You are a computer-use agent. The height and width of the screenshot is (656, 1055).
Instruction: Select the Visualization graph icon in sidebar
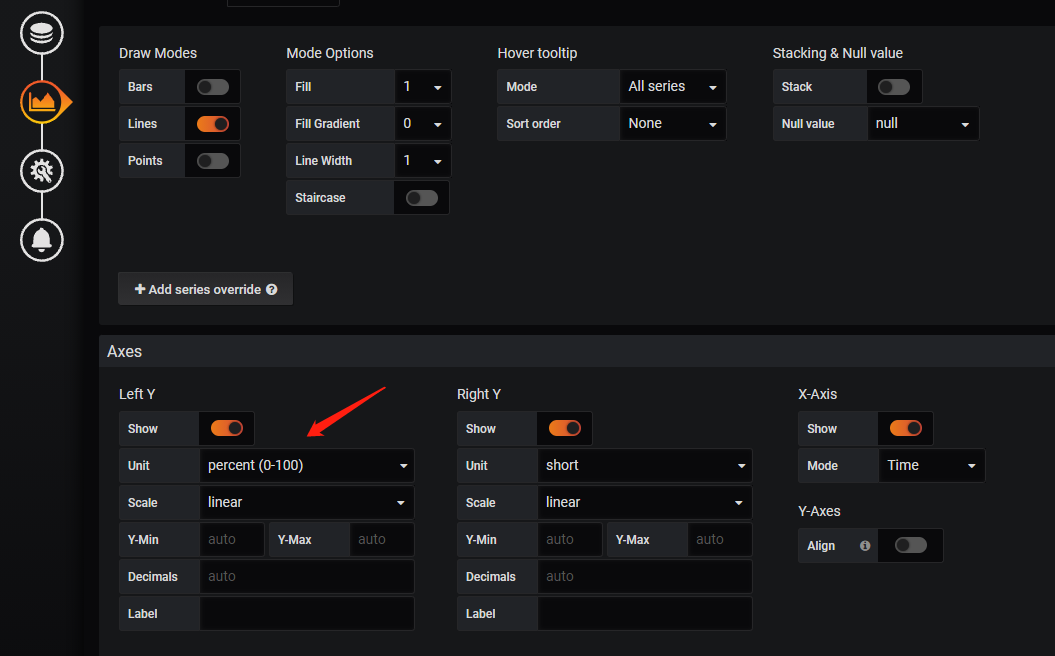pyautogui.click(x=42, y=102)
